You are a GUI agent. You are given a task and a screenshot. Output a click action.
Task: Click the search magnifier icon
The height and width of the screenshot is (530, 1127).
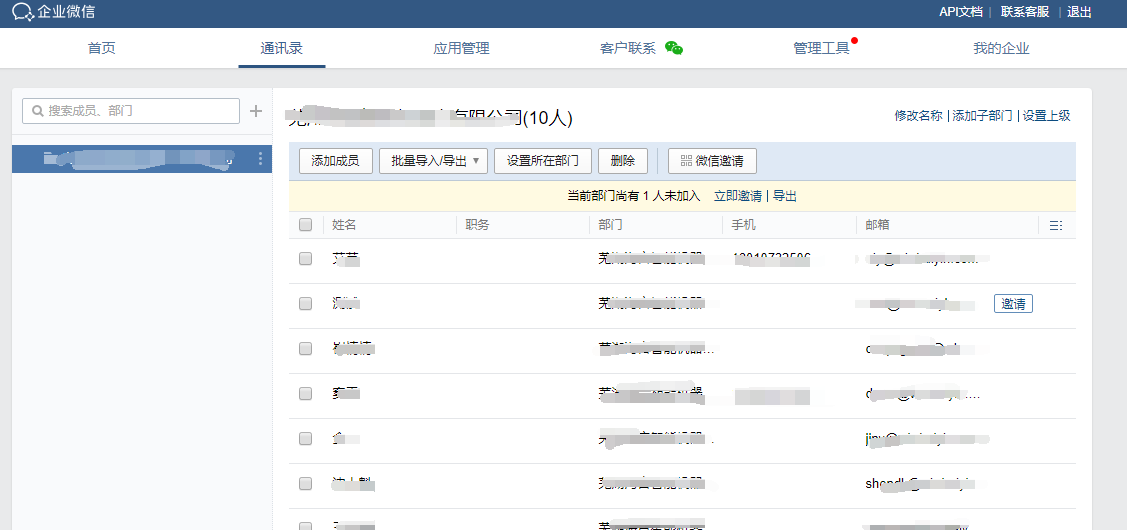[37, 111]
